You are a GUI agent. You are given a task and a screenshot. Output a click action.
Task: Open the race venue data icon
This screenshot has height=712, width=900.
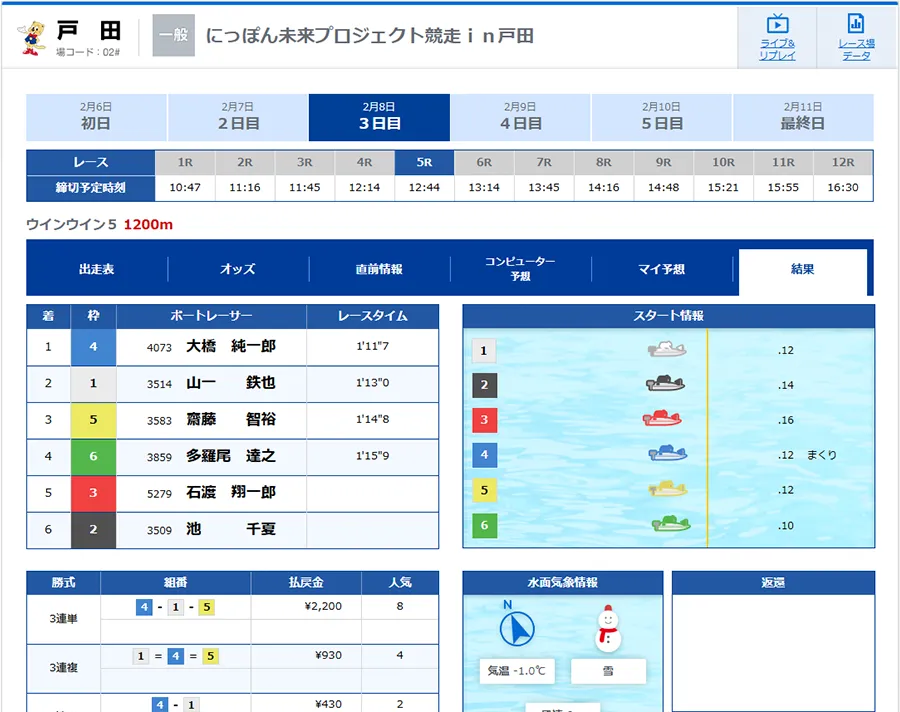[x=856, y=25]
